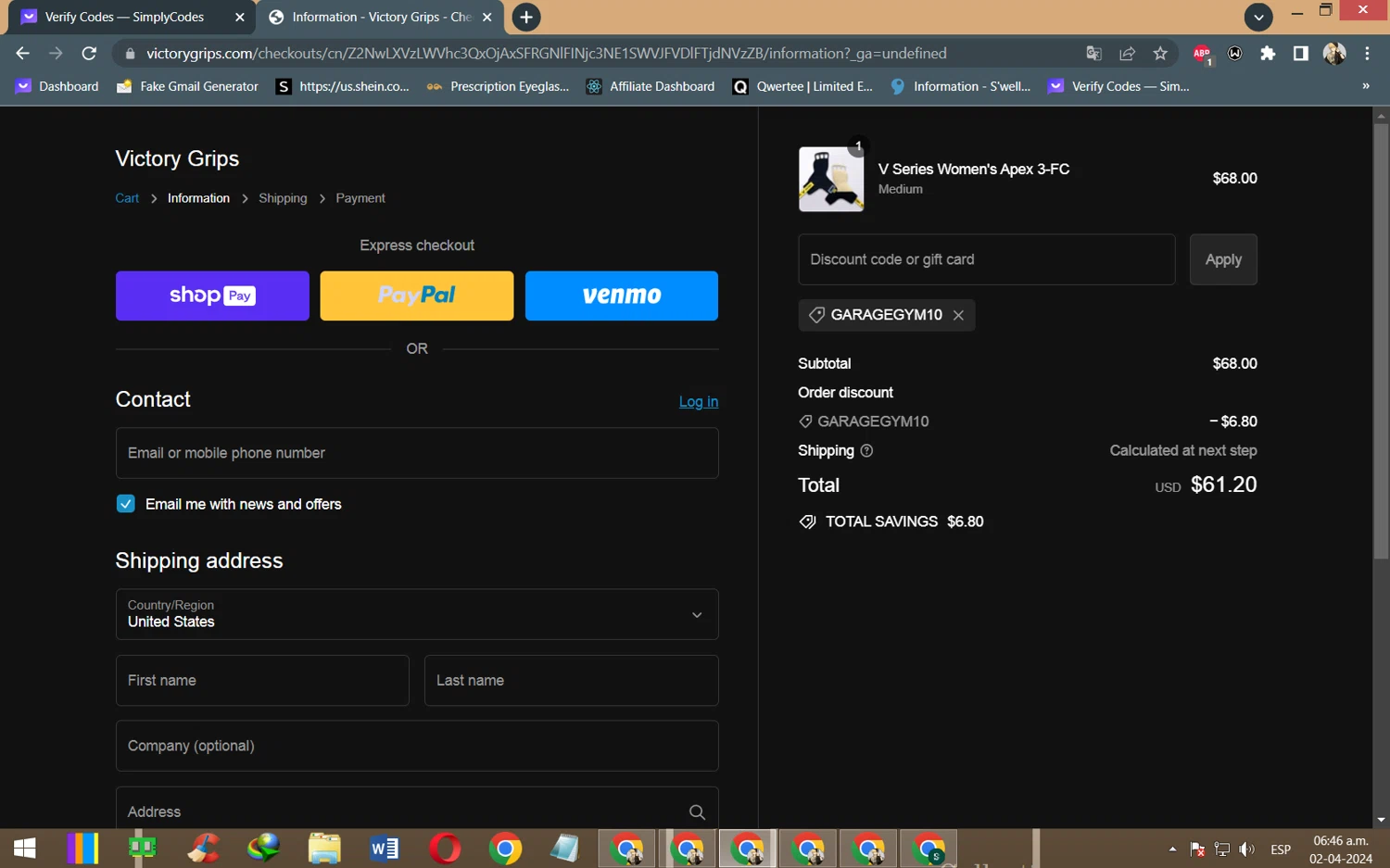This screenshot has height=868, width=1390.
Task: Reload the current page
Action: pyautogui.click(x=89, y=54)
